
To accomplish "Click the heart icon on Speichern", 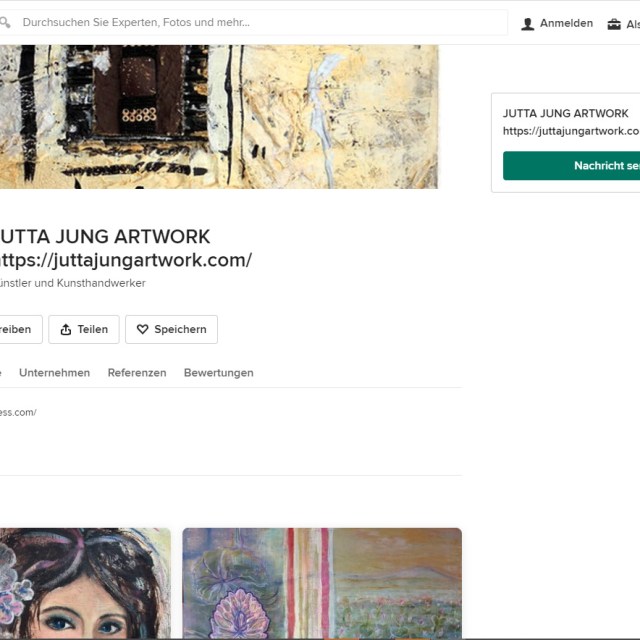I will tap(143, 330).
